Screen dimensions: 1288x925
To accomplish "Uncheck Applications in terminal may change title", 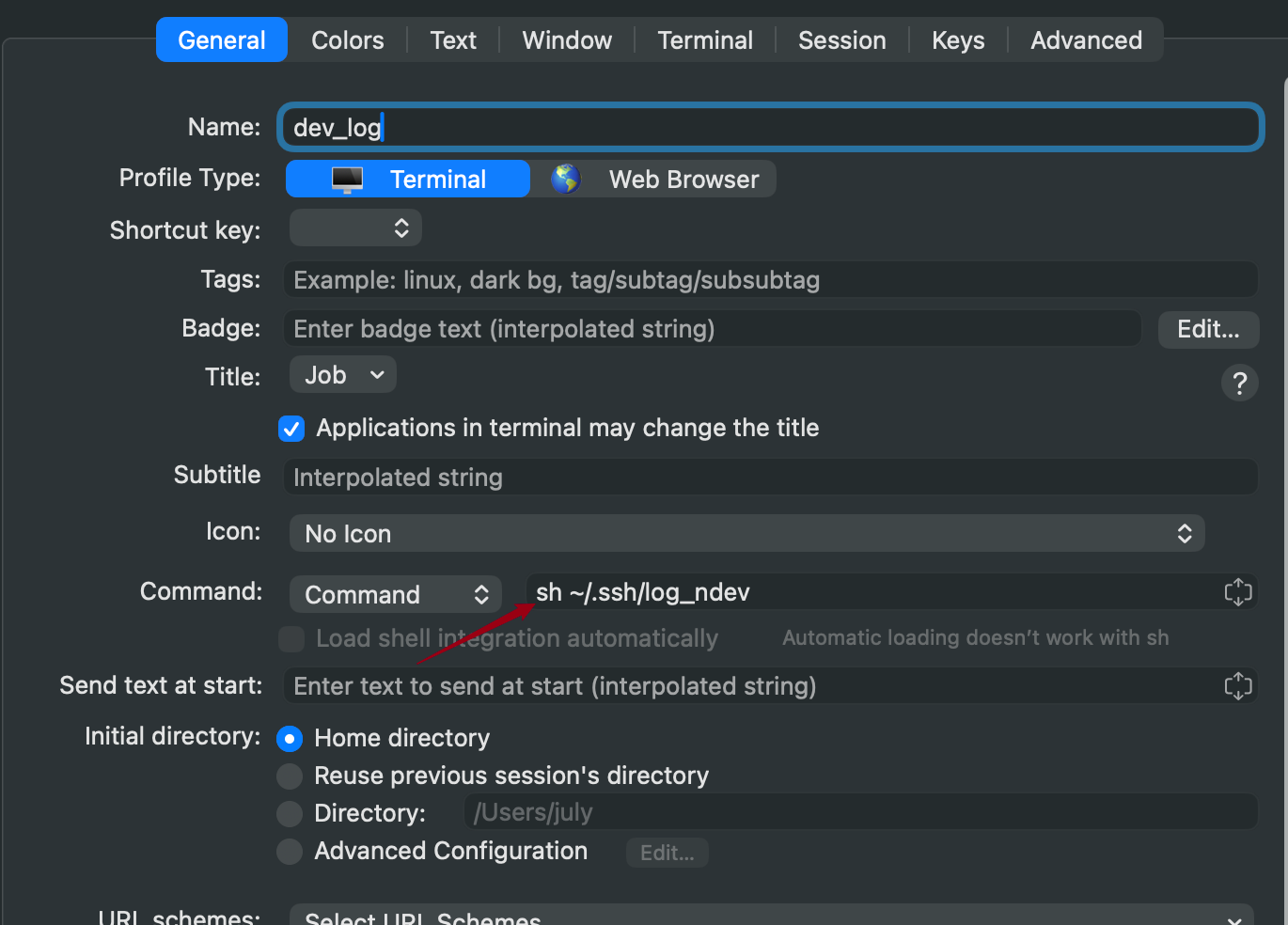I will pos(291,429).
